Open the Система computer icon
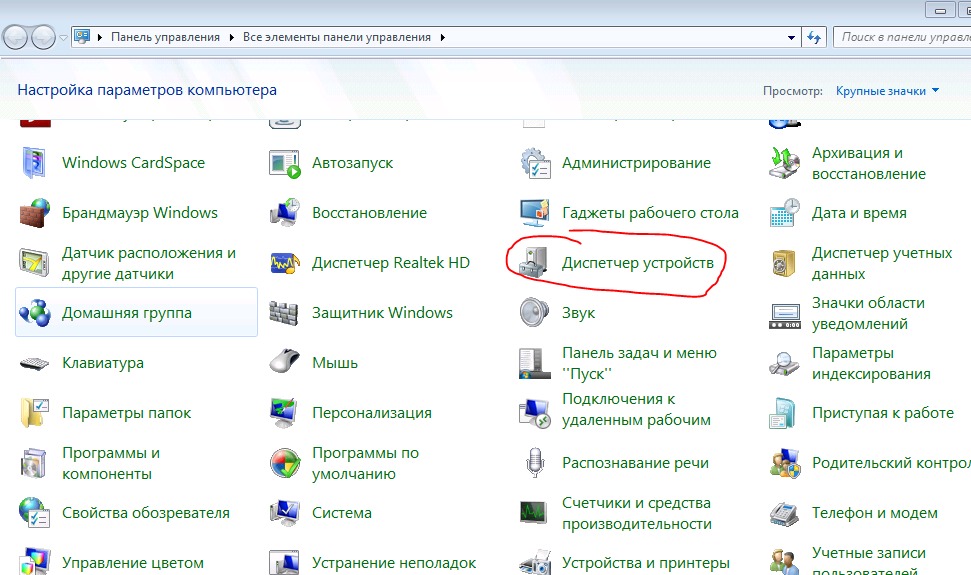971x575 pixels. click(x=285, y=512)
